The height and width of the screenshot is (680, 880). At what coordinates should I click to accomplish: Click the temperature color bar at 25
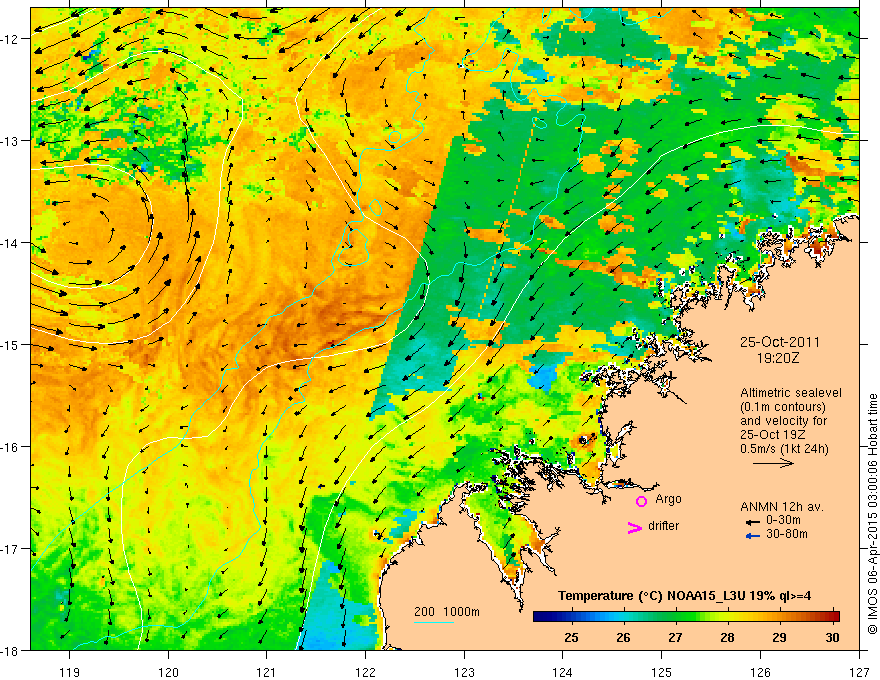pyautogui.click(x=572, y=616)
